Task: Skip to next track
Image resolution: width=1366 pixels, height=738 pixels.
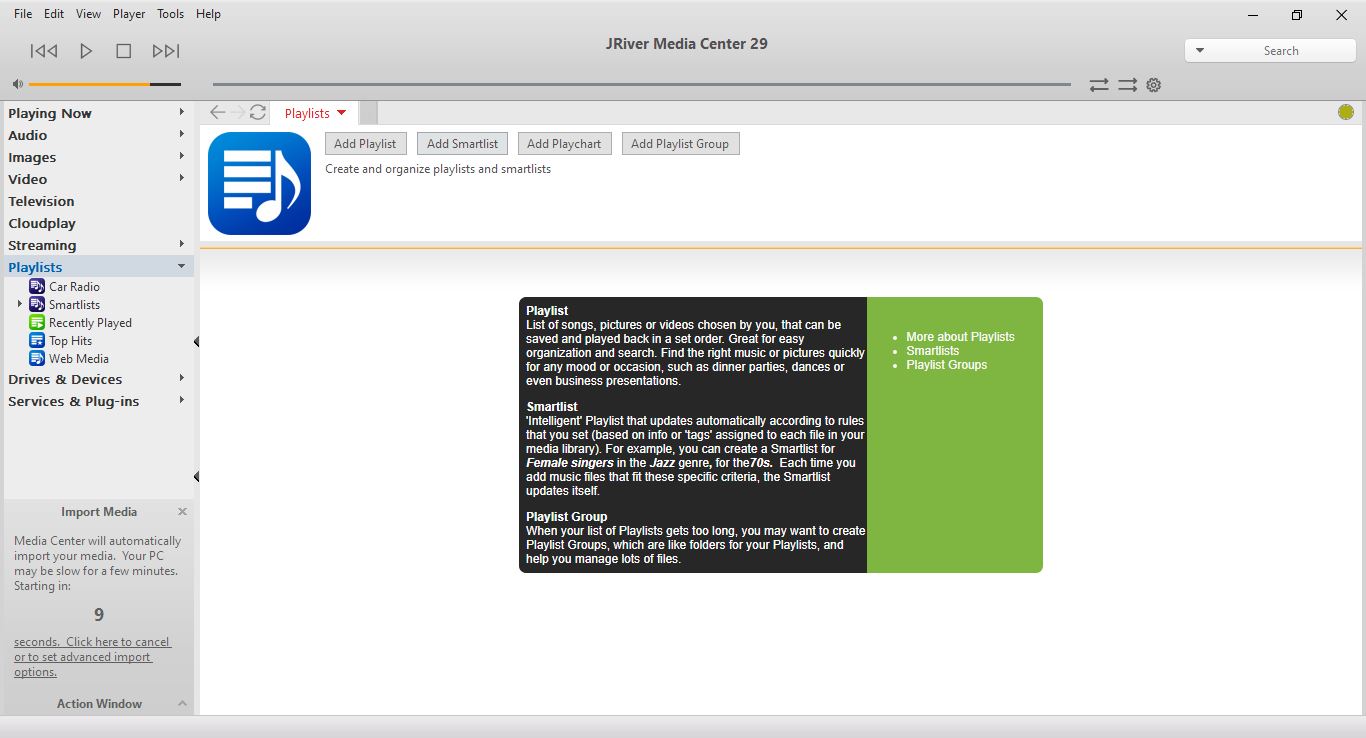Action: pyautogui.click(x=166, y=51)
